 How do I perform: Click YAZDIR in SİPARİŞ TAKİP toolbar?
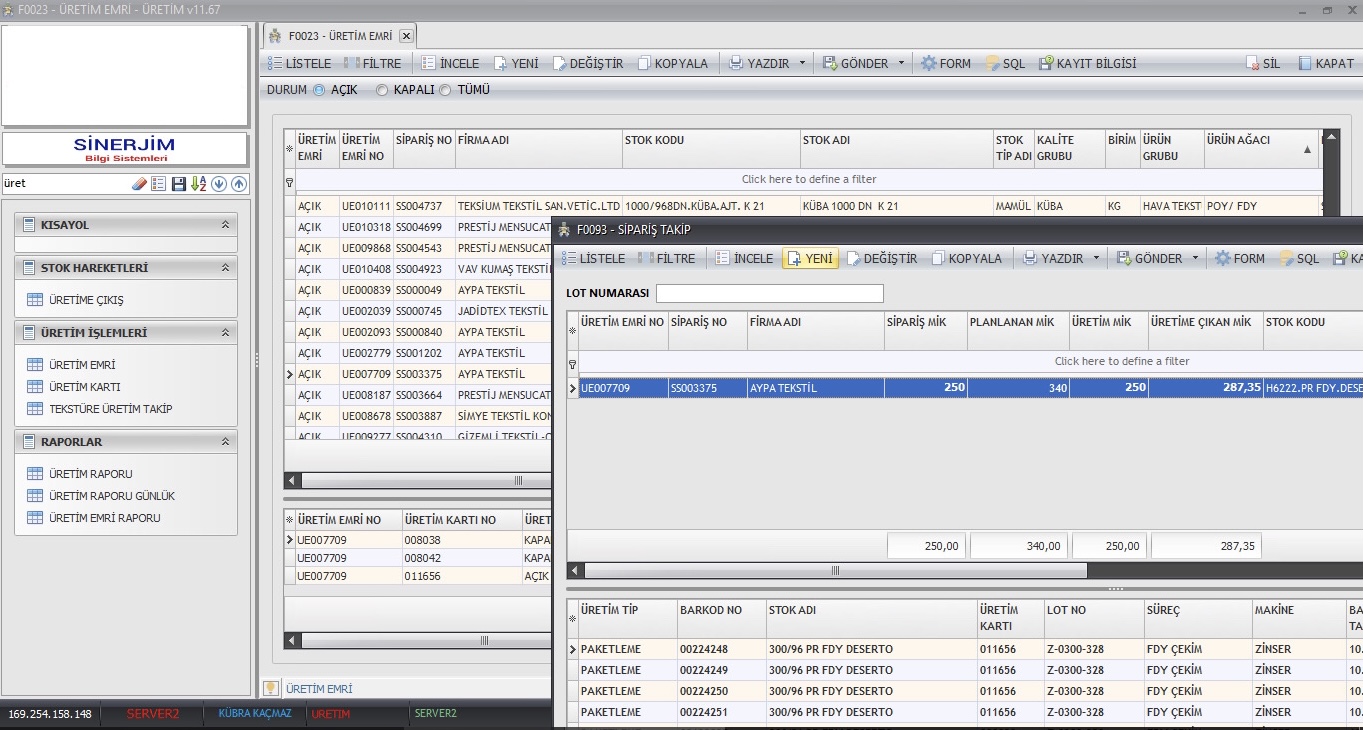[x=1055, y=258]
